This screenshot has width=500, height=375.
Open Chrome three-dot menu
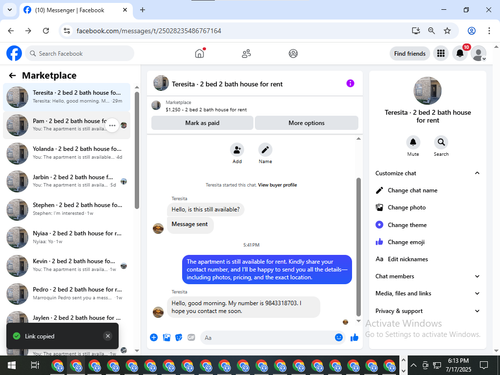(489, 31)
